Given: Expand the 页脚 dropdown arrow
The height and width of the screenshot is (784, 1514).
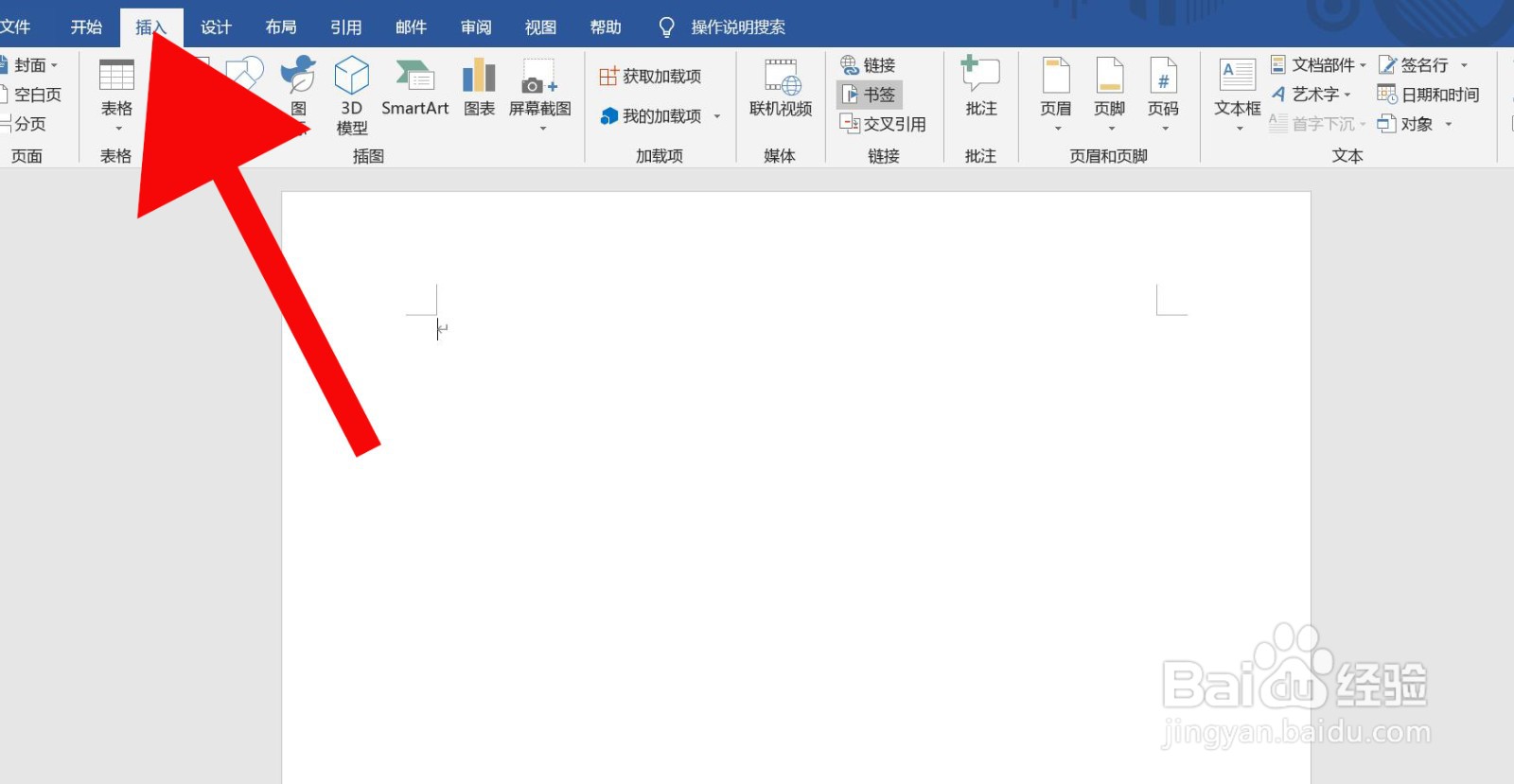Looking at the screenshot, I should [x=1112, y=129].
